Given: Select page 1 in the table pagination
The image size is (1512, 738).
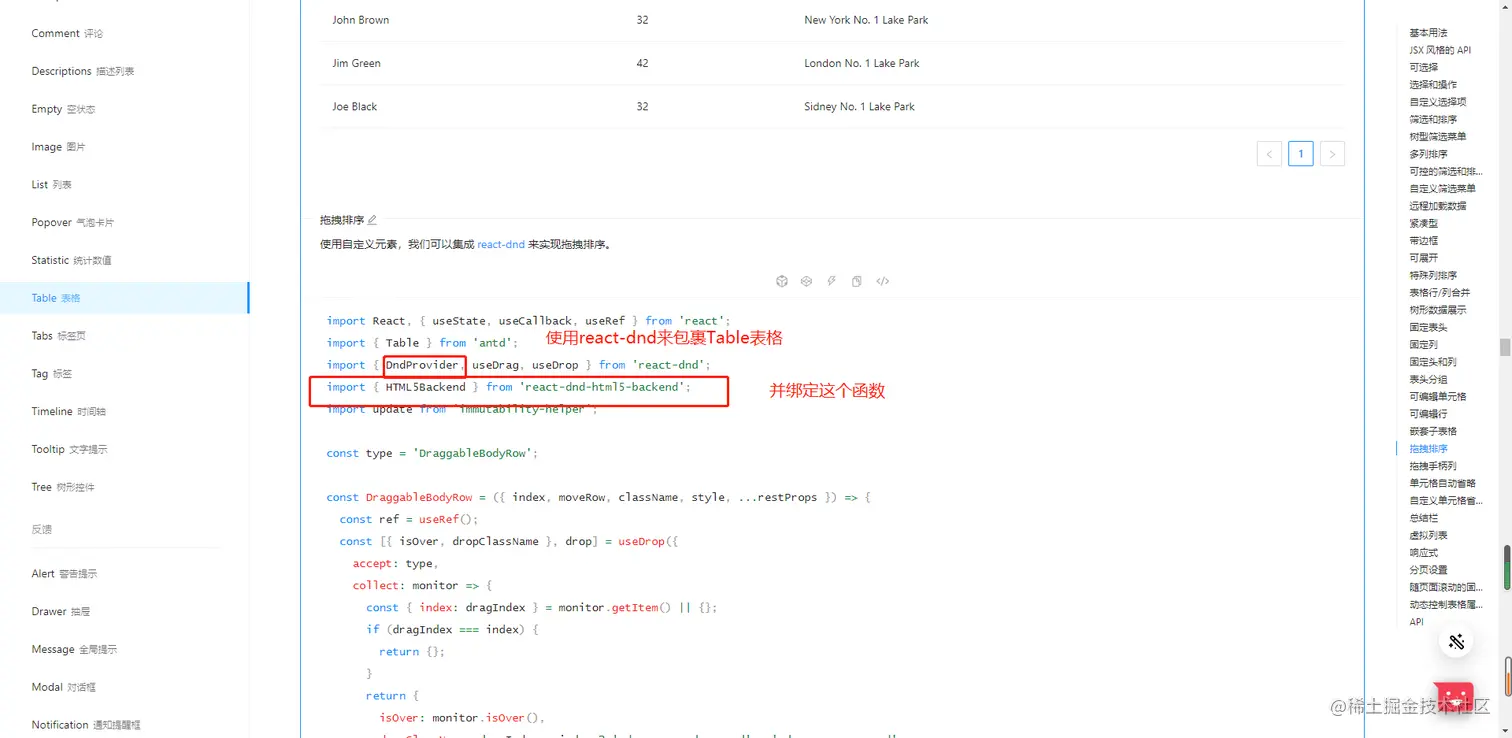Looking at the screenshot, I should coord(1300,153).
